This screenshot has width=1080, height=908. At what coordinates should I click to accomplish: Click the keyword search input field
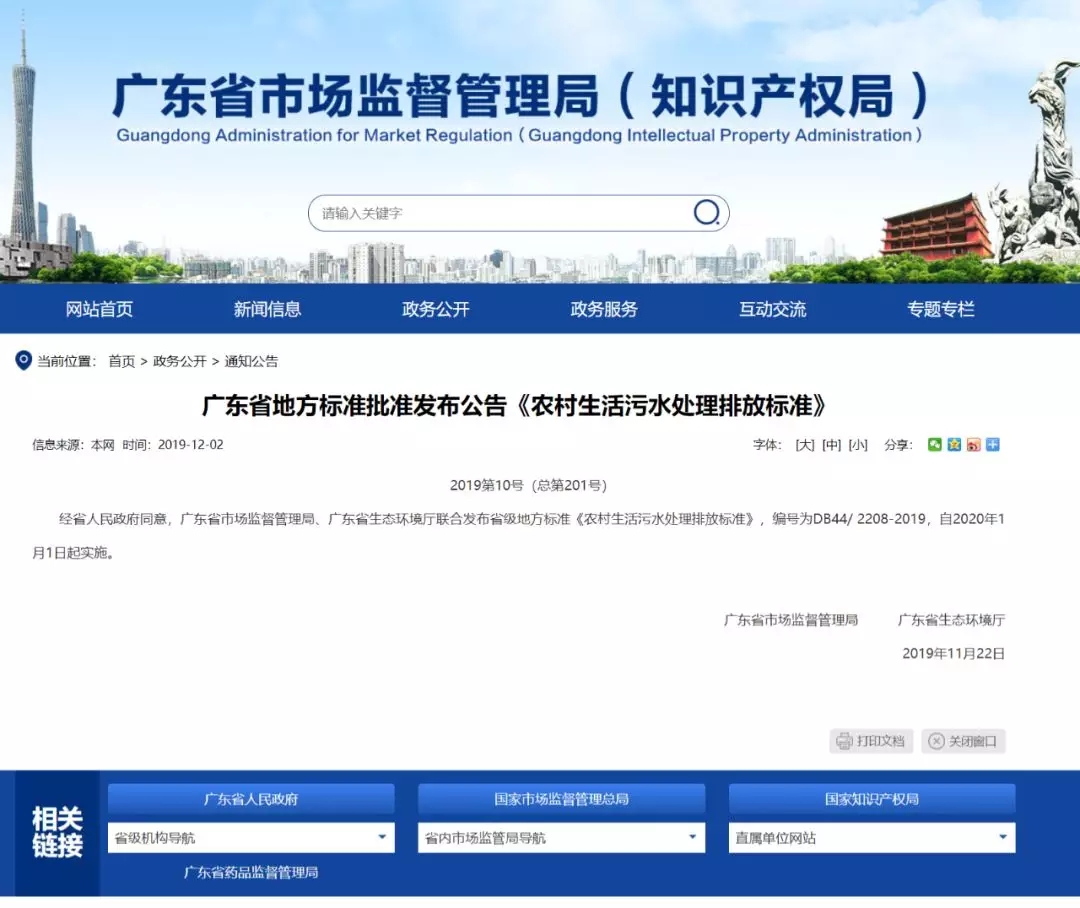coord(500,213)
